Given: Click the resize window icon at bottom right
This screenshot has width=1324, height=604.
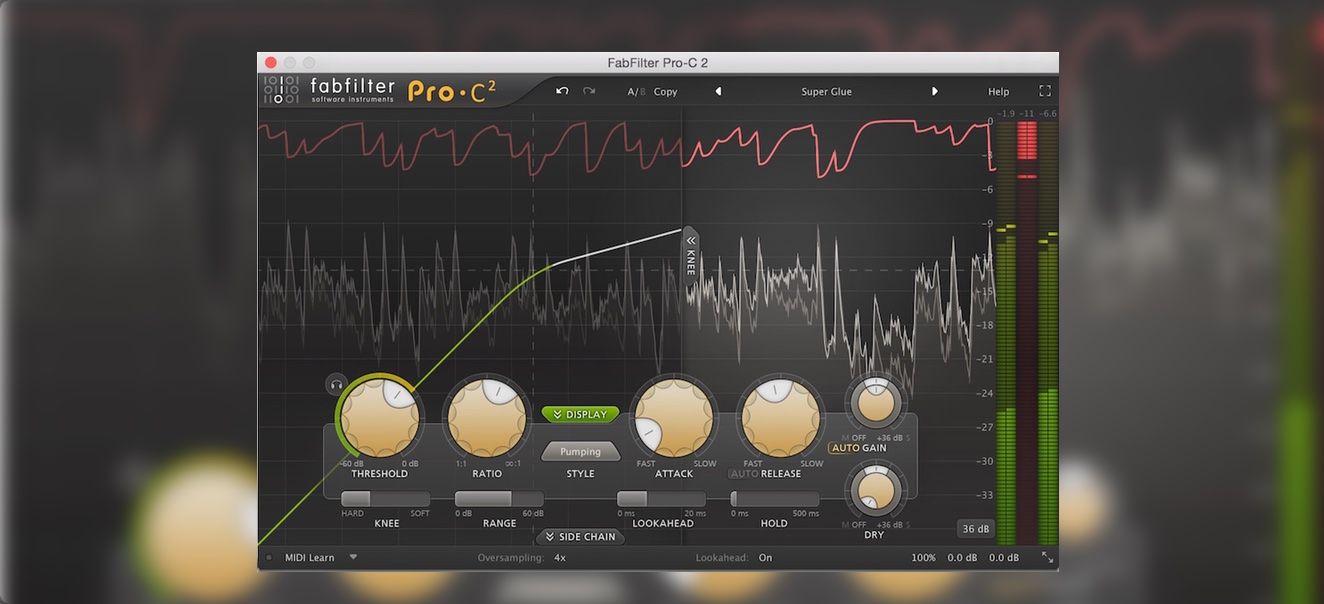Looking at the screenshot, I should click(x=1047, y=558).
